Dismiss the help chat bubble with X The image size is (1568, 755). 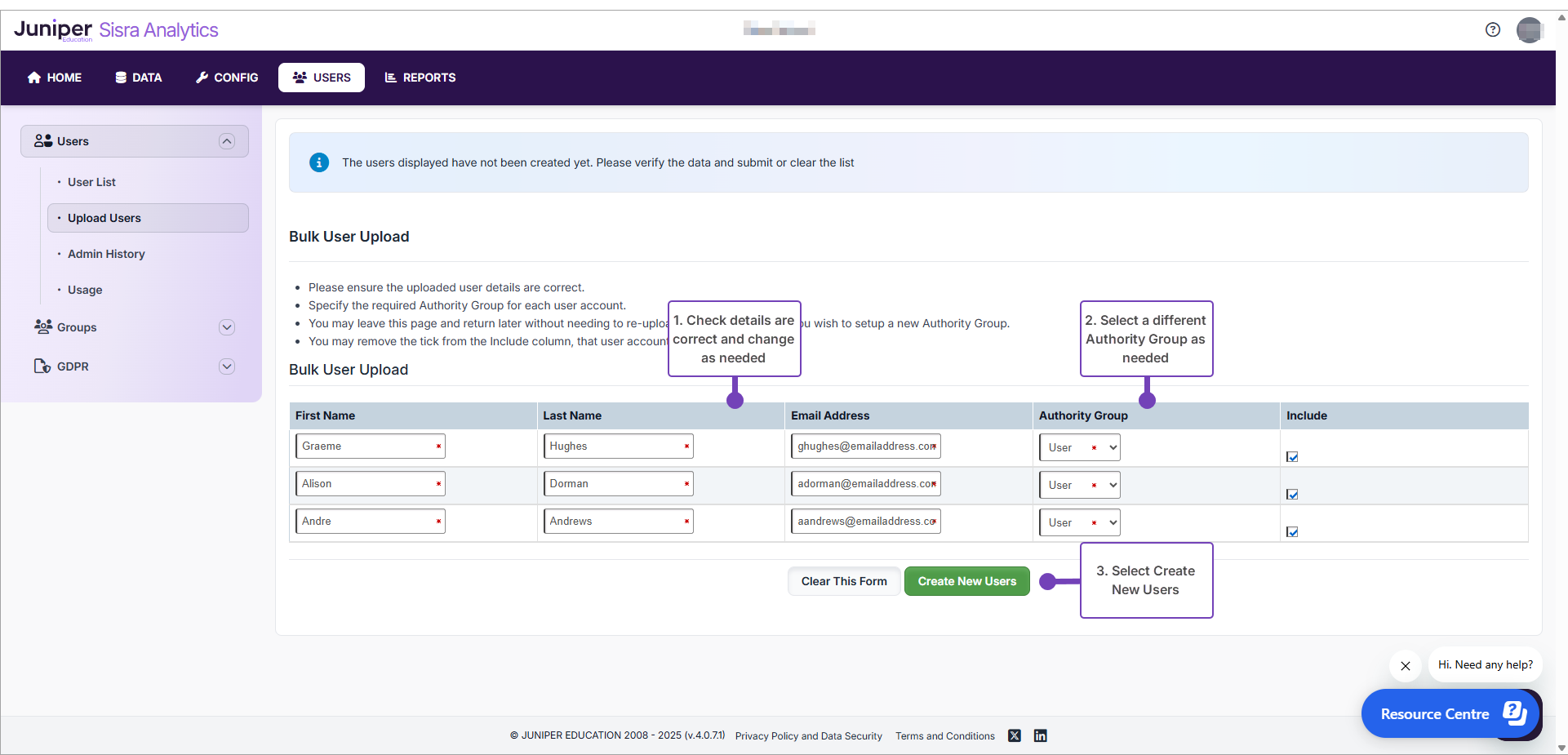click(x=1405, y=666)
